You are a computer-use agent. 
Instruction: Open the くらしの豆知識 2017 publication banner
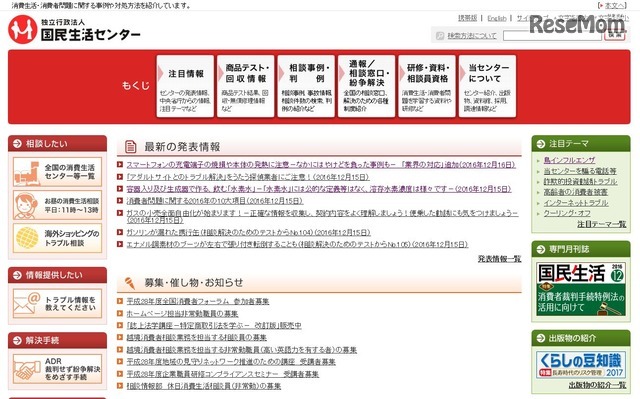581,364
